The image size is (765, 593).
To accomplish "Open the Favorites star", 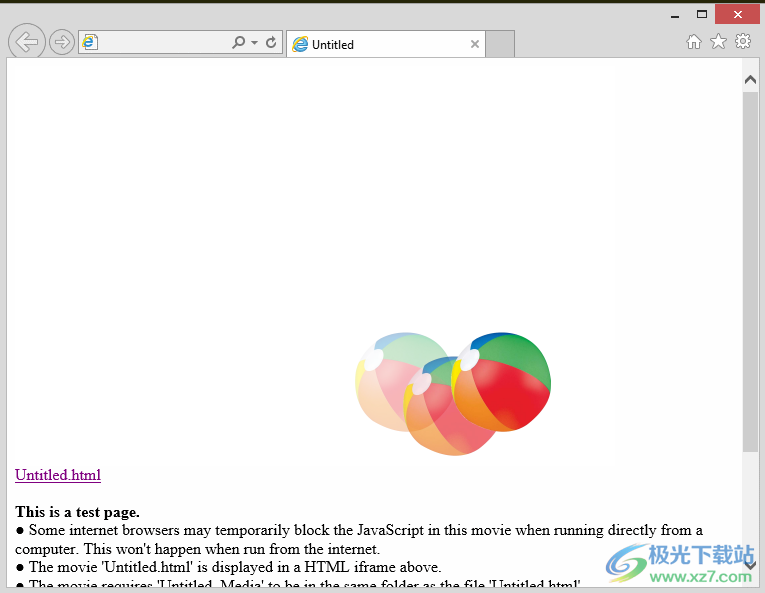I will (718, 42).
